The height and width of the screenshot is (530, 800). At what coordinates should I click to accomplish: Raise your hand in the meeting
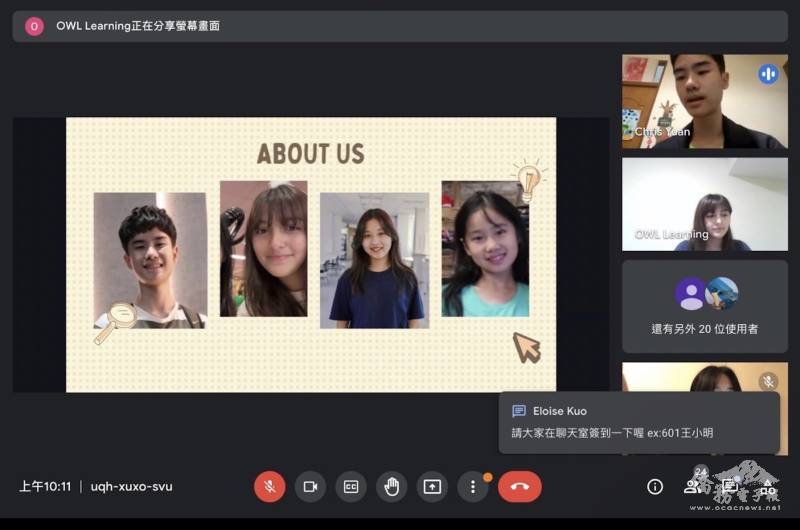[x=392, y=487]
